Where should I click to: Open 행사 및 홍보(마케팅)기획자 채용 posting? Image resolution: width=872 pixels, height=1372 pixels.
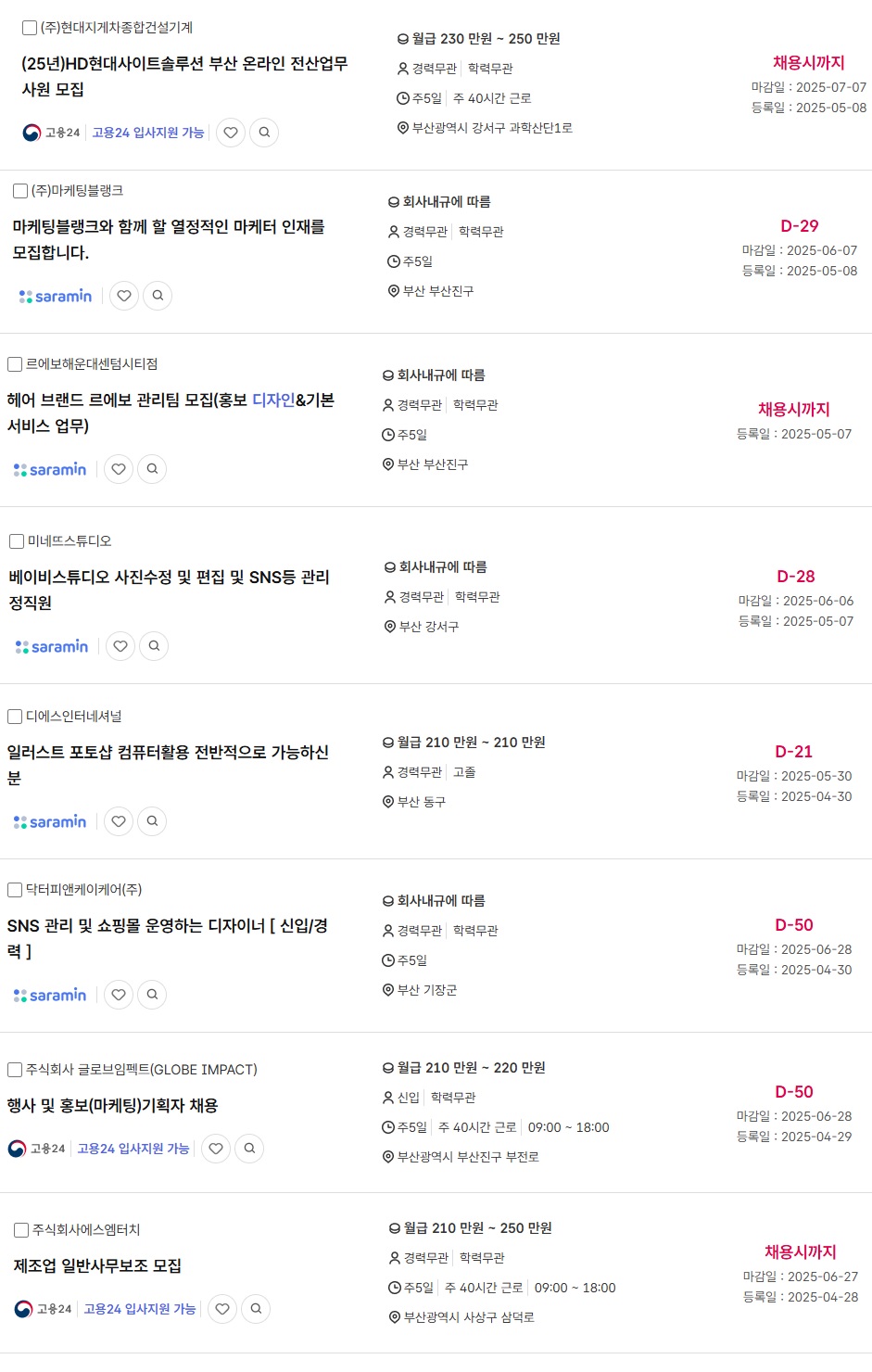[x=112, y=1106]
